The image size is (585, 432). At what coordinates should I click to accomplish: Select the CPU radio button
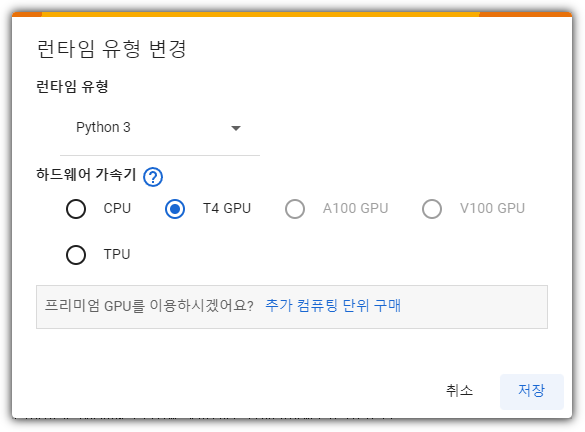pos(76,209)
